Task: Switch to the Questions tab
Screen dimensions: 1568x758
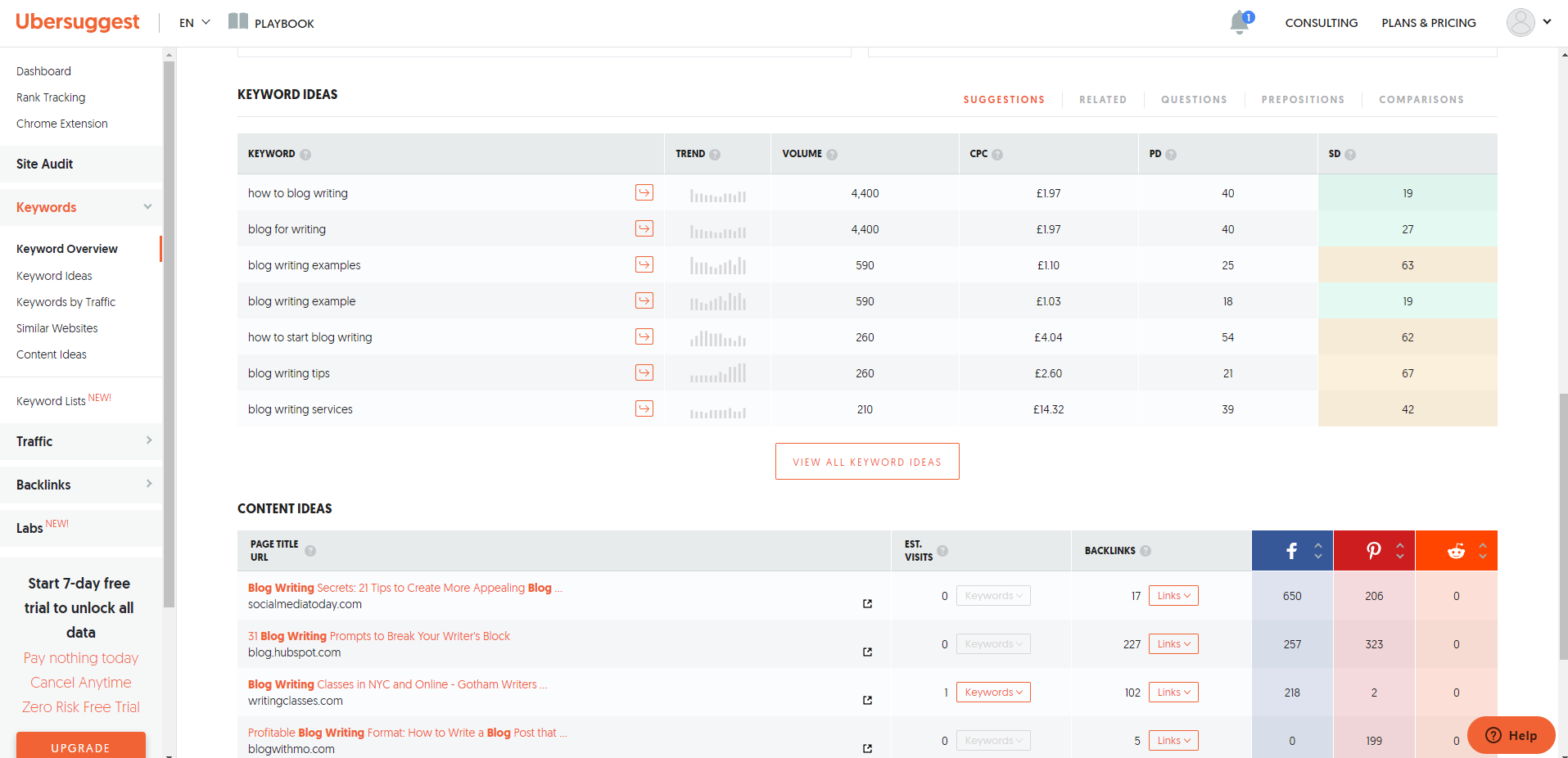Action: tap(1193, 100)
